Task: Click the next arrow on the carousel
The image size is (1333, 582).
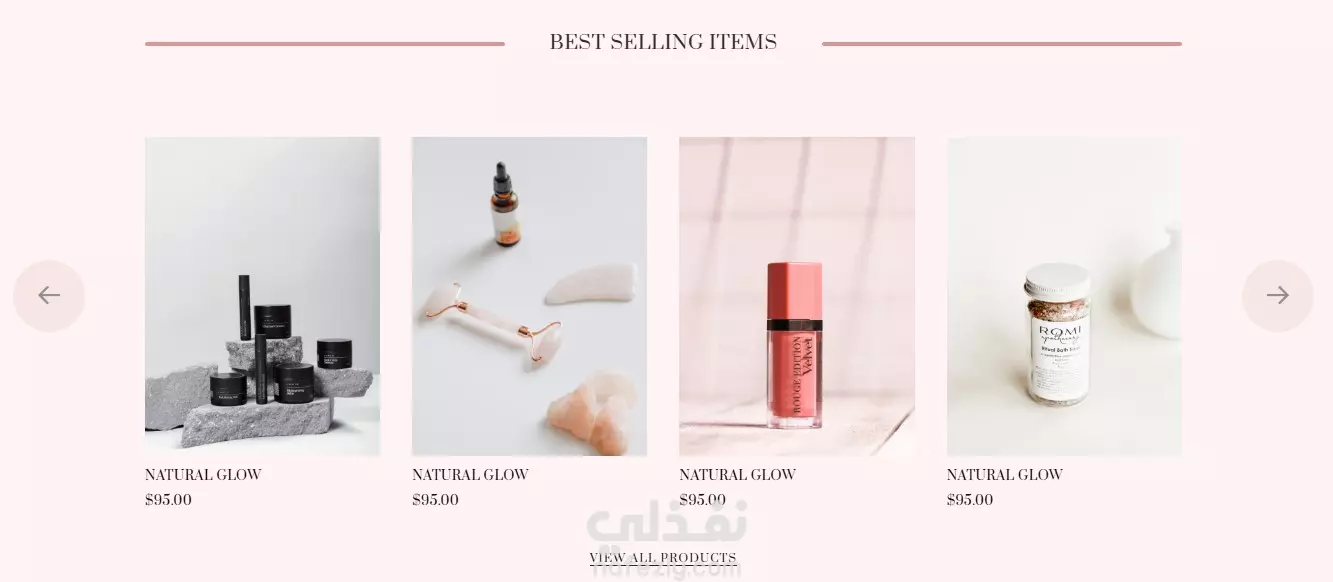Action: click(1277, 295)
